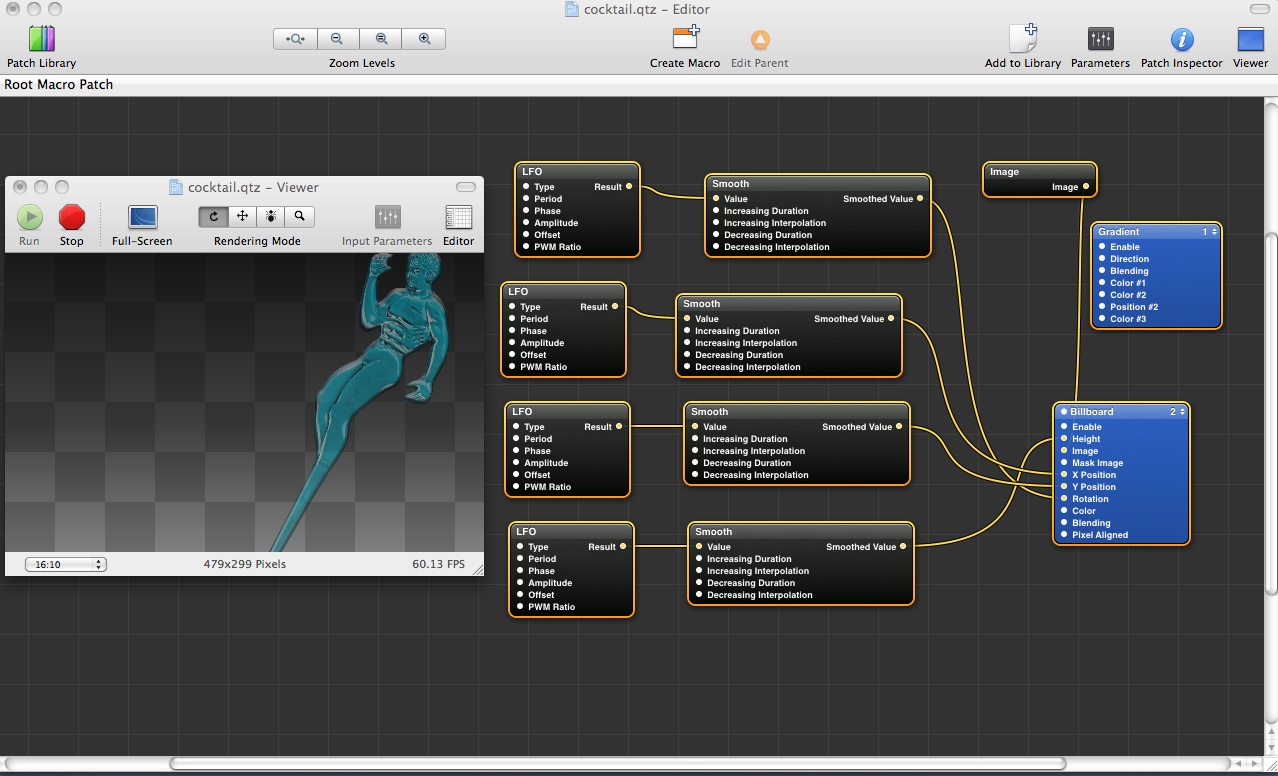Click the Editor toolbar toggle pill button
Image resolution: width=1278 pixels, height=776 pixels.
[1259, 9]
